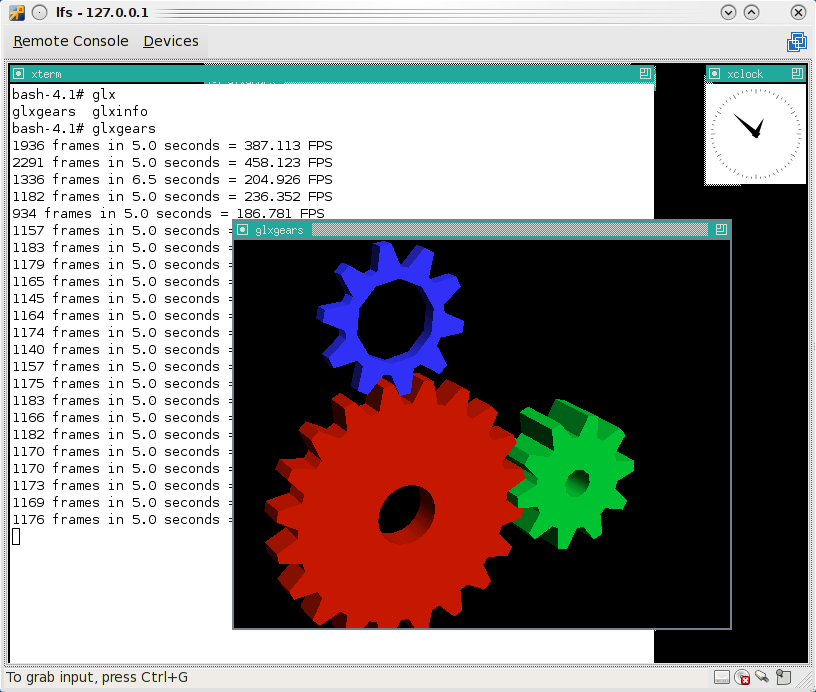Screen dimensions: 816x692
Task: Click the fullscreen icon in the menu bar
Action: tap(796, 41)
